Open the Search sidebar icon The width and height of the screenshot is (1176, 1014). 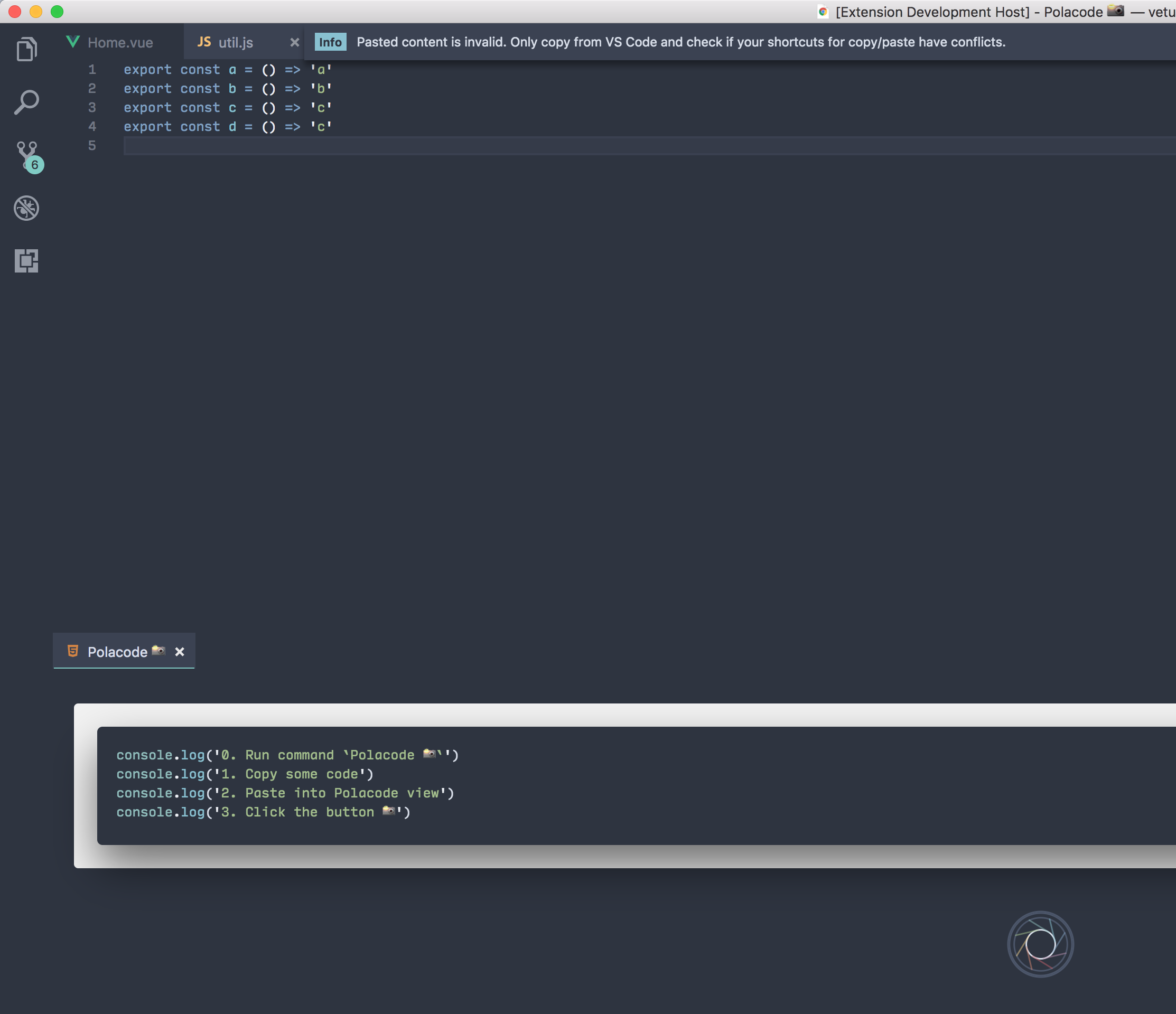coord(26,102)
